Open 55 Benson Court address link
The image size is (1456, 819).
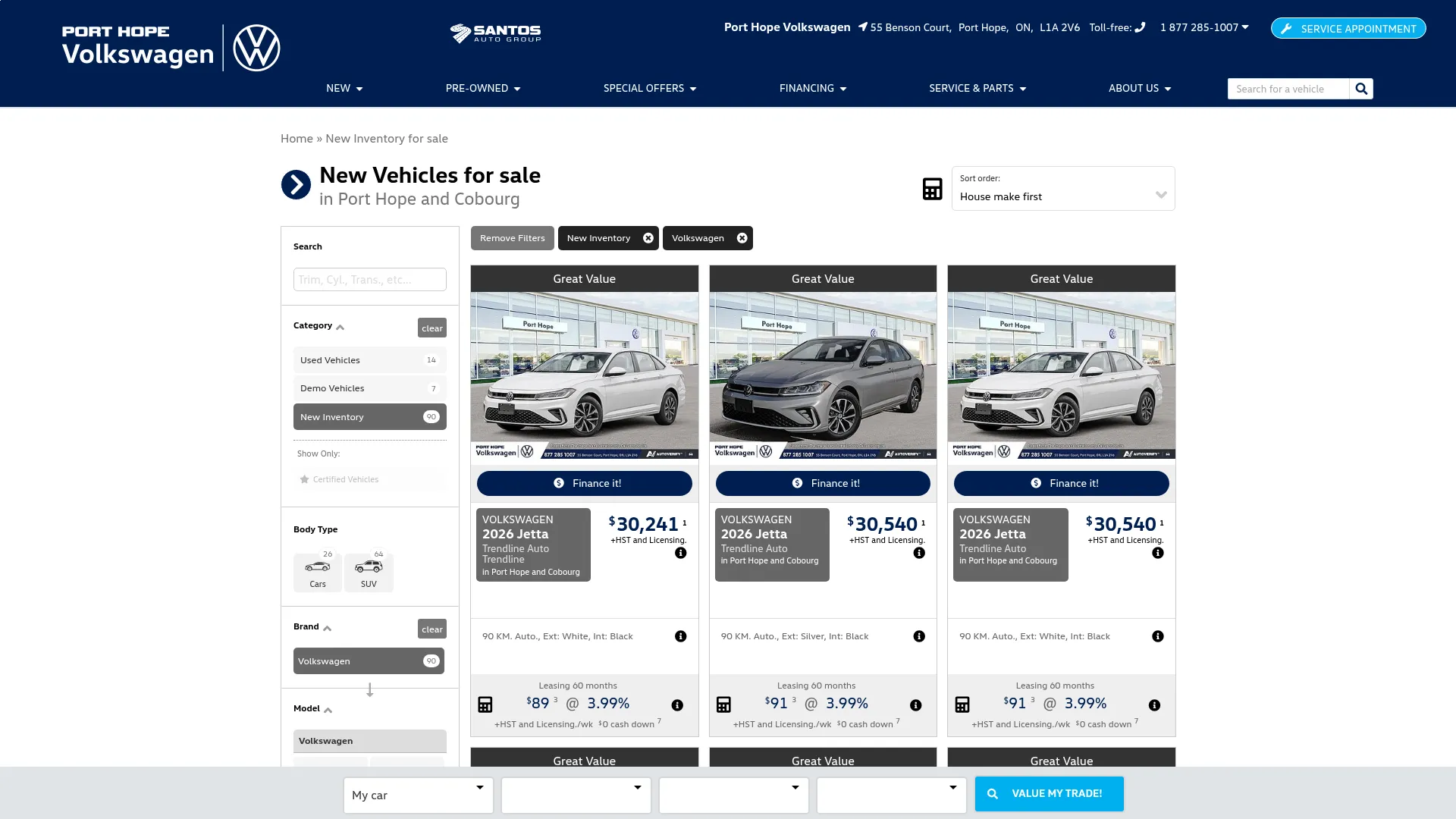[x=975, y=27]
